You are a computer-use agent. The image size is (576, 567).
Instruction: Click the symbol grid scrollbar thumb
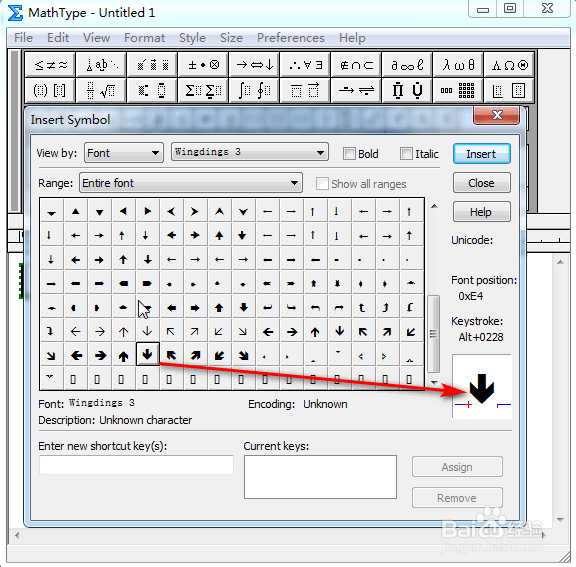[x=434, y=333]
